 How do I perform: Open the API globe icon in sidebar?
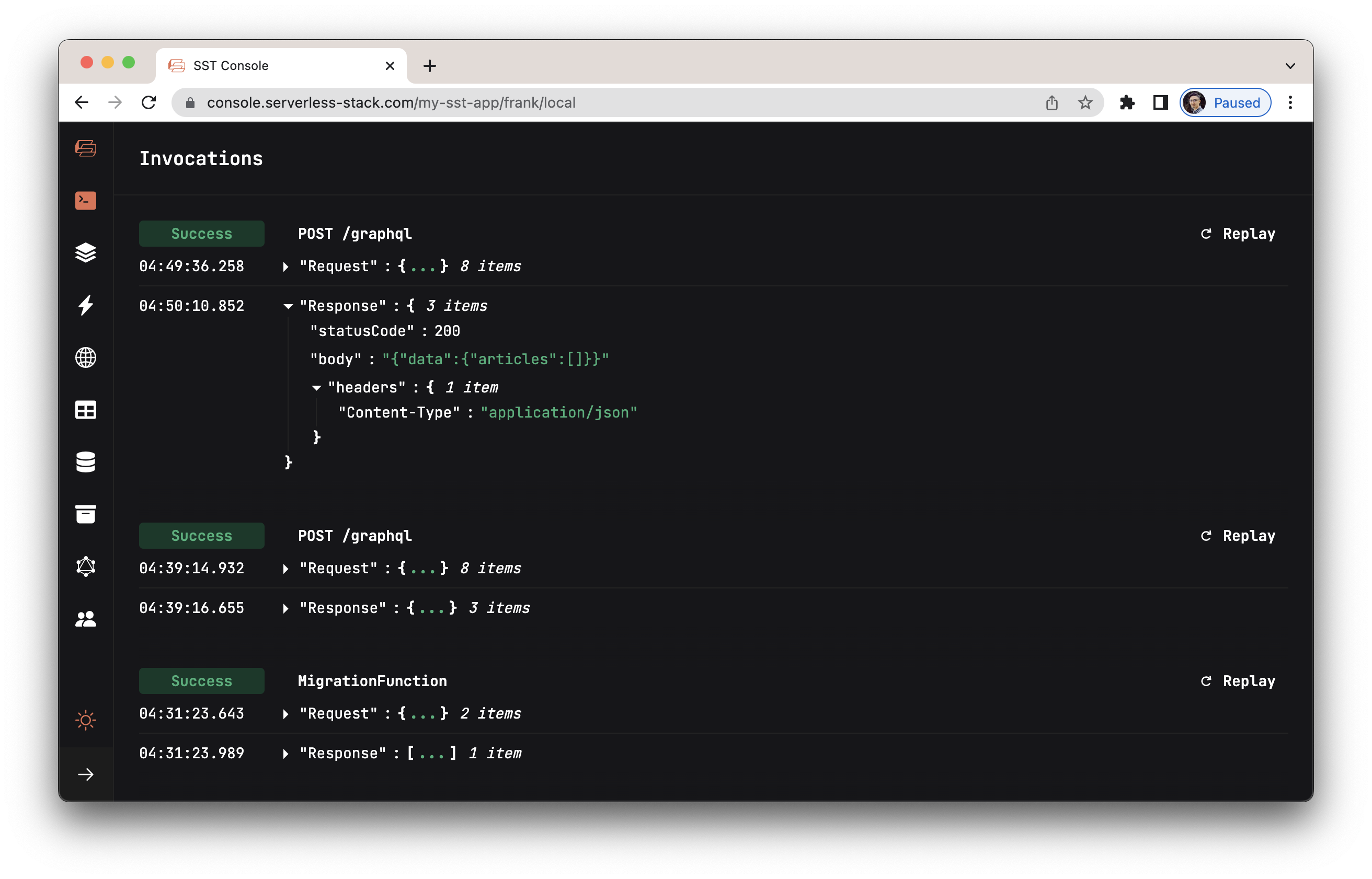point(86,357)
